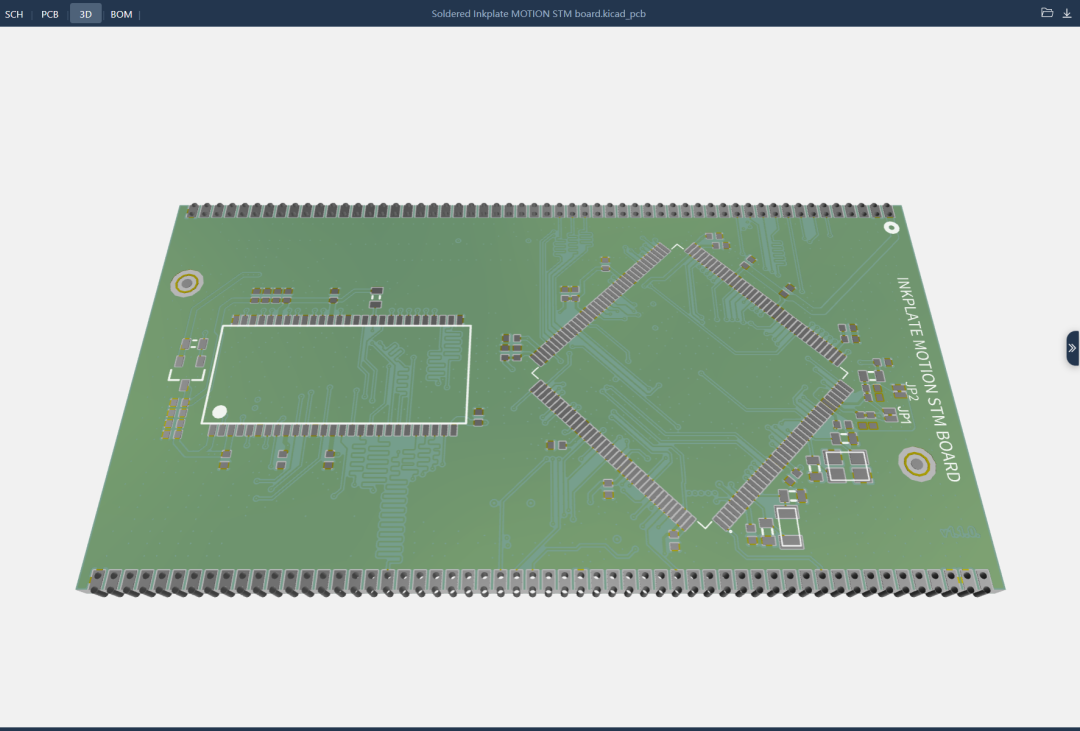Select the 3D viewer tab
Image resolution: width=1080 pixels, height=731 pixels.
pyautogui.click(x=85, y=14)
